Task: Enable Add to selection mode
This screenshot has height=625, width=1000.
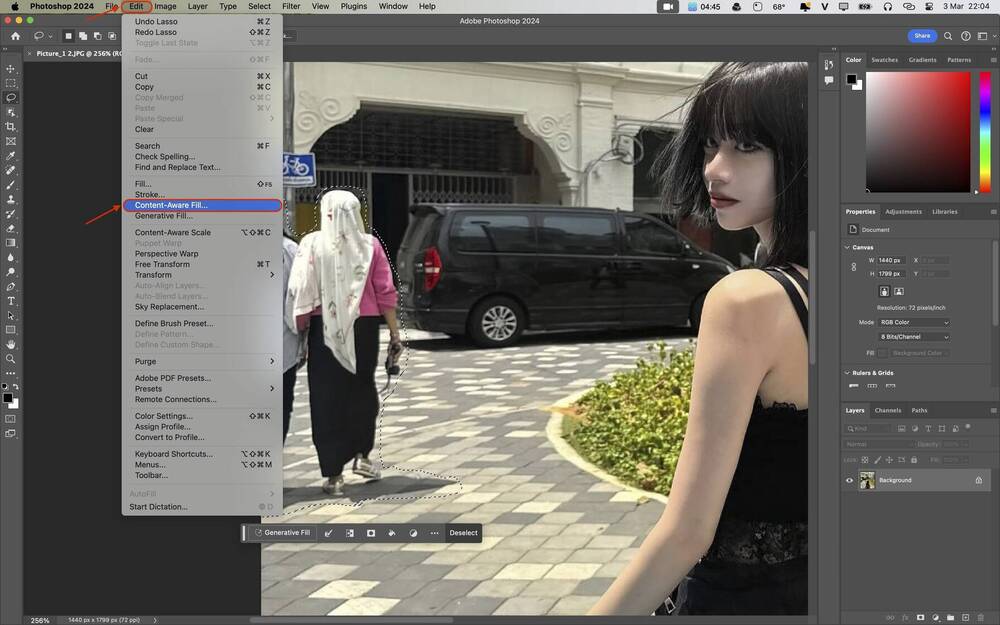Action: pyautogui.click(x=83, y=36)
